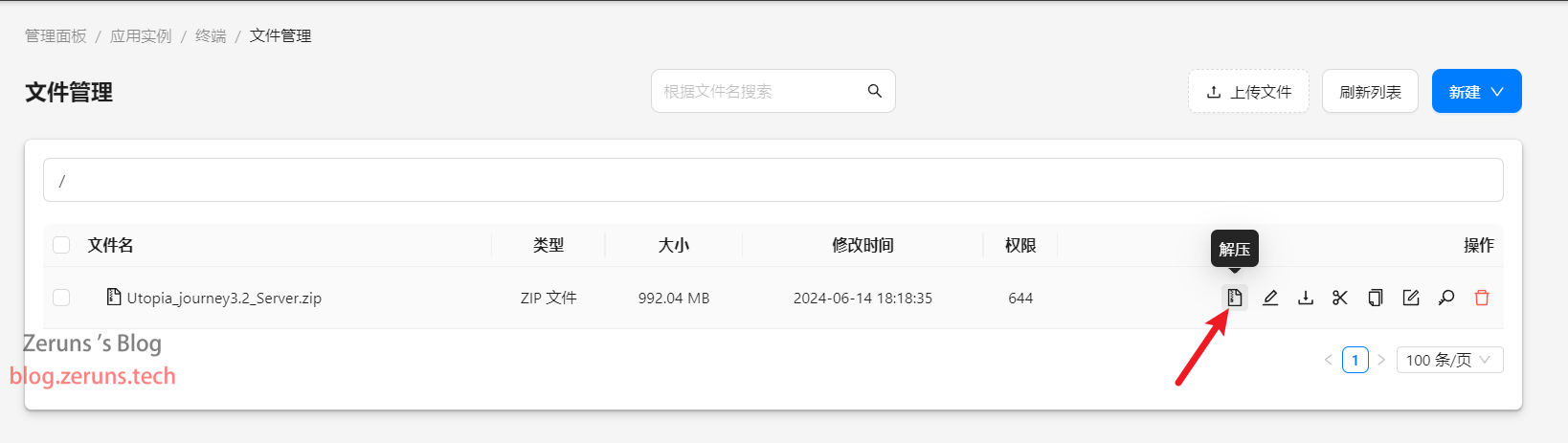Click the ZIP 文件 type cell
Image resolution: width=1568 pixels, height=443 pixels.
[x=549, y=298]
